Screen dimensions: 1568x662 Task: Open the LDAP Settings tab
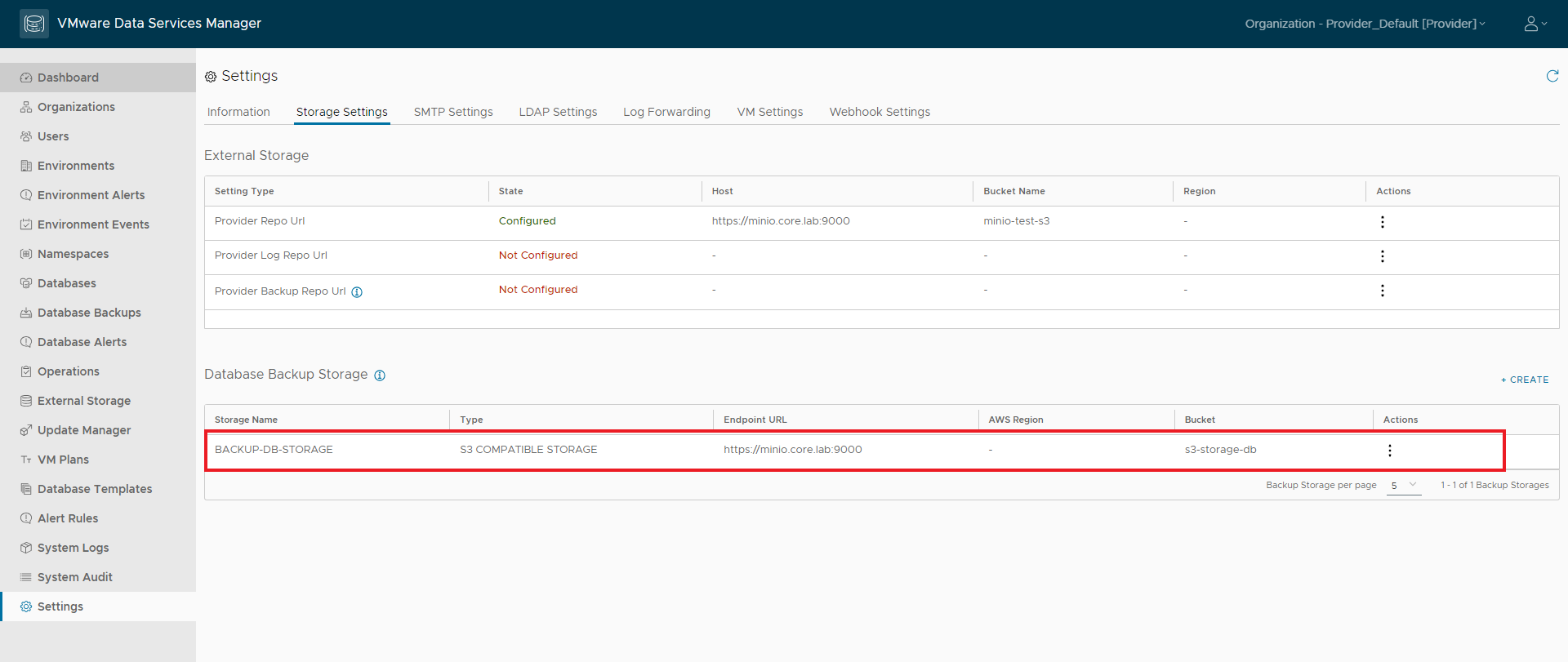click(x=558, y=112)
